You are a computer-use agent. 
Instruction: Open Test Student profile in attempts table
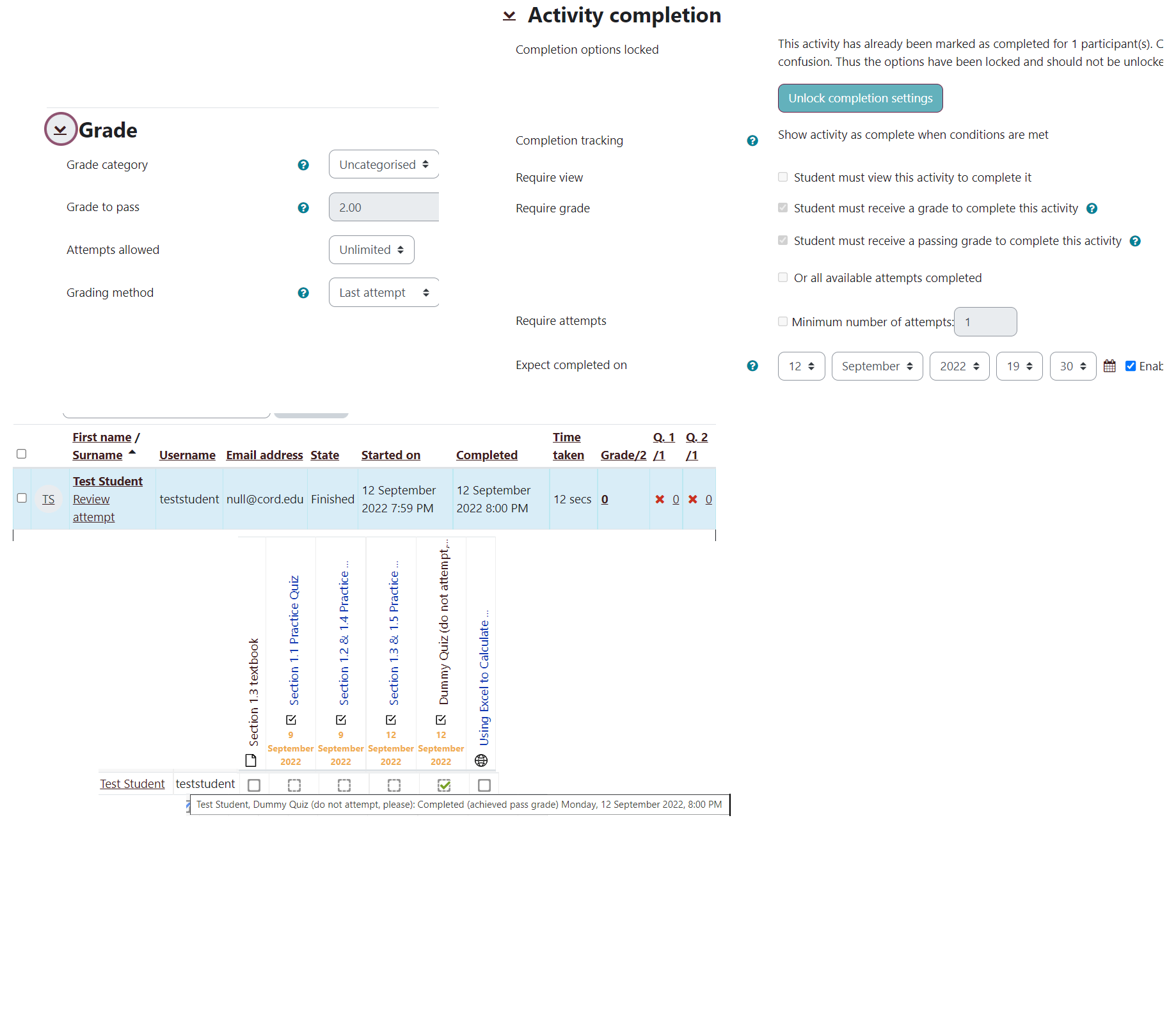point(107,482)
